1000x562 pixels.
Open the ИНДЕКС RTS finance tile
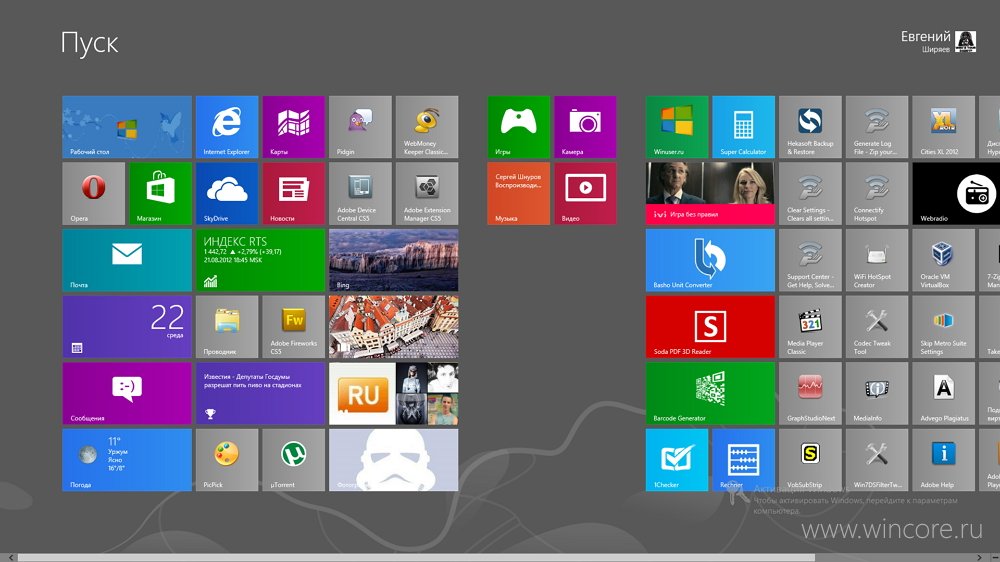point(260,260)
